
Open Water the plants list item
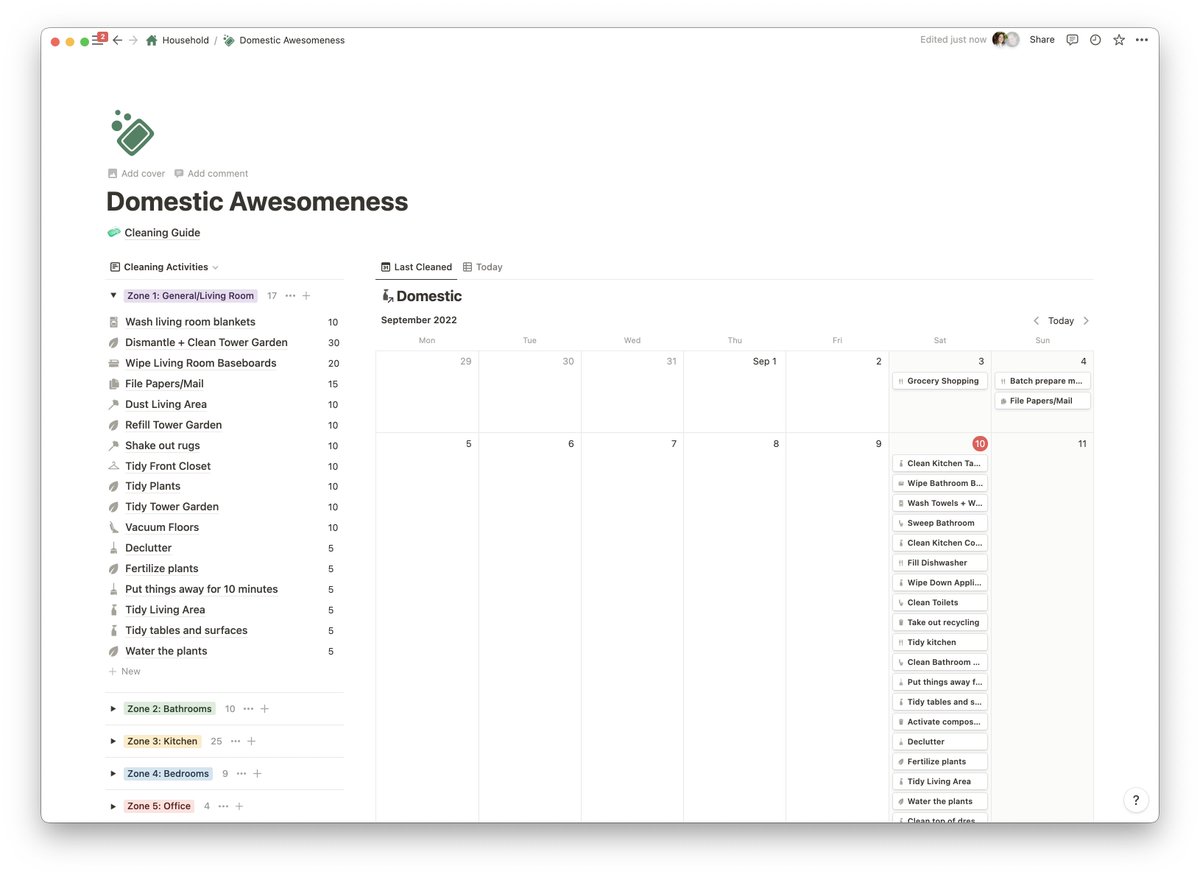click(x=166, y=651)
